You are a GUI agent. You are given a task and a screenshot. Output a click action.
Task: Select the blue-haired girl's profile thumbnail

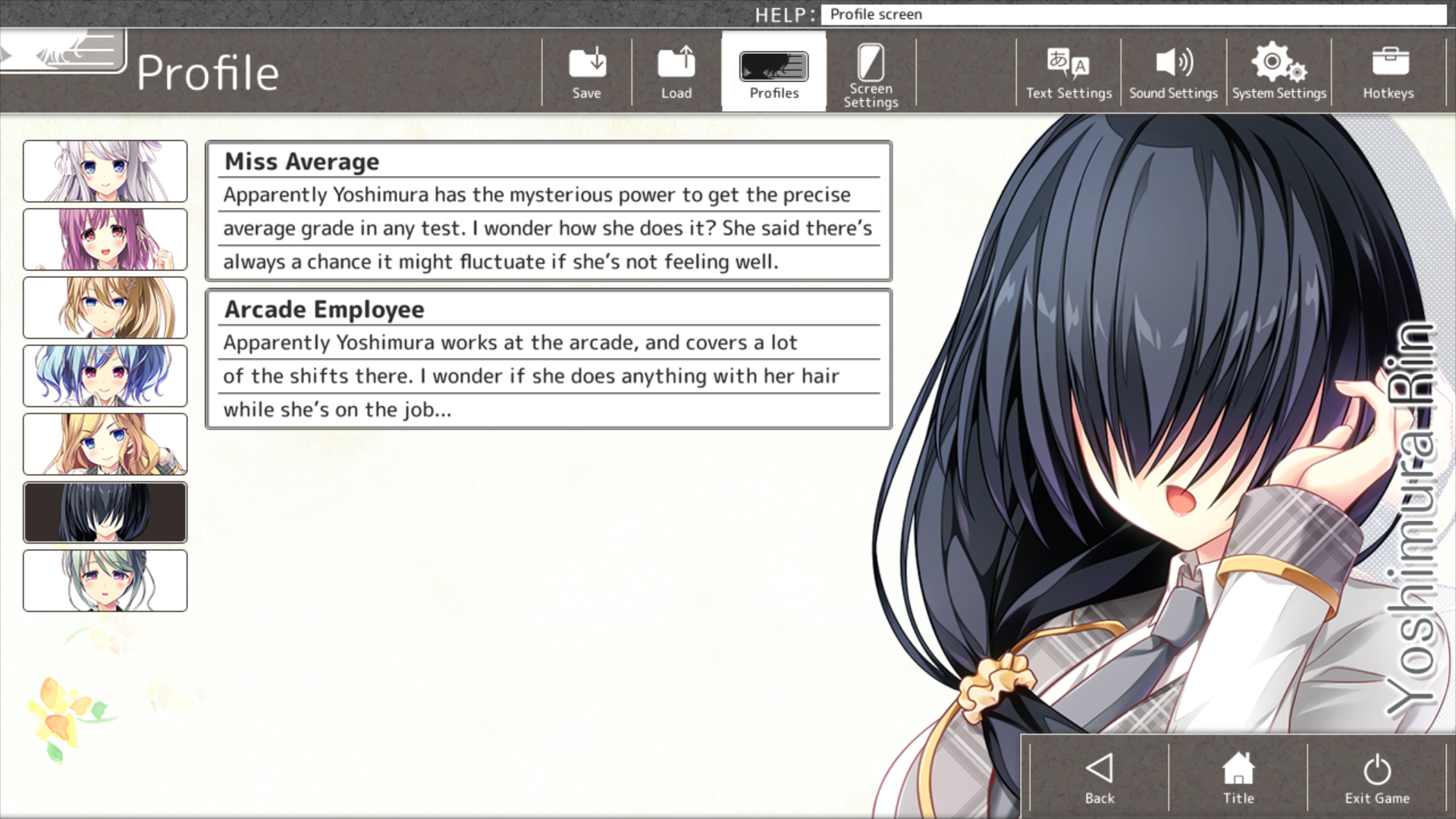pos(105,376)
